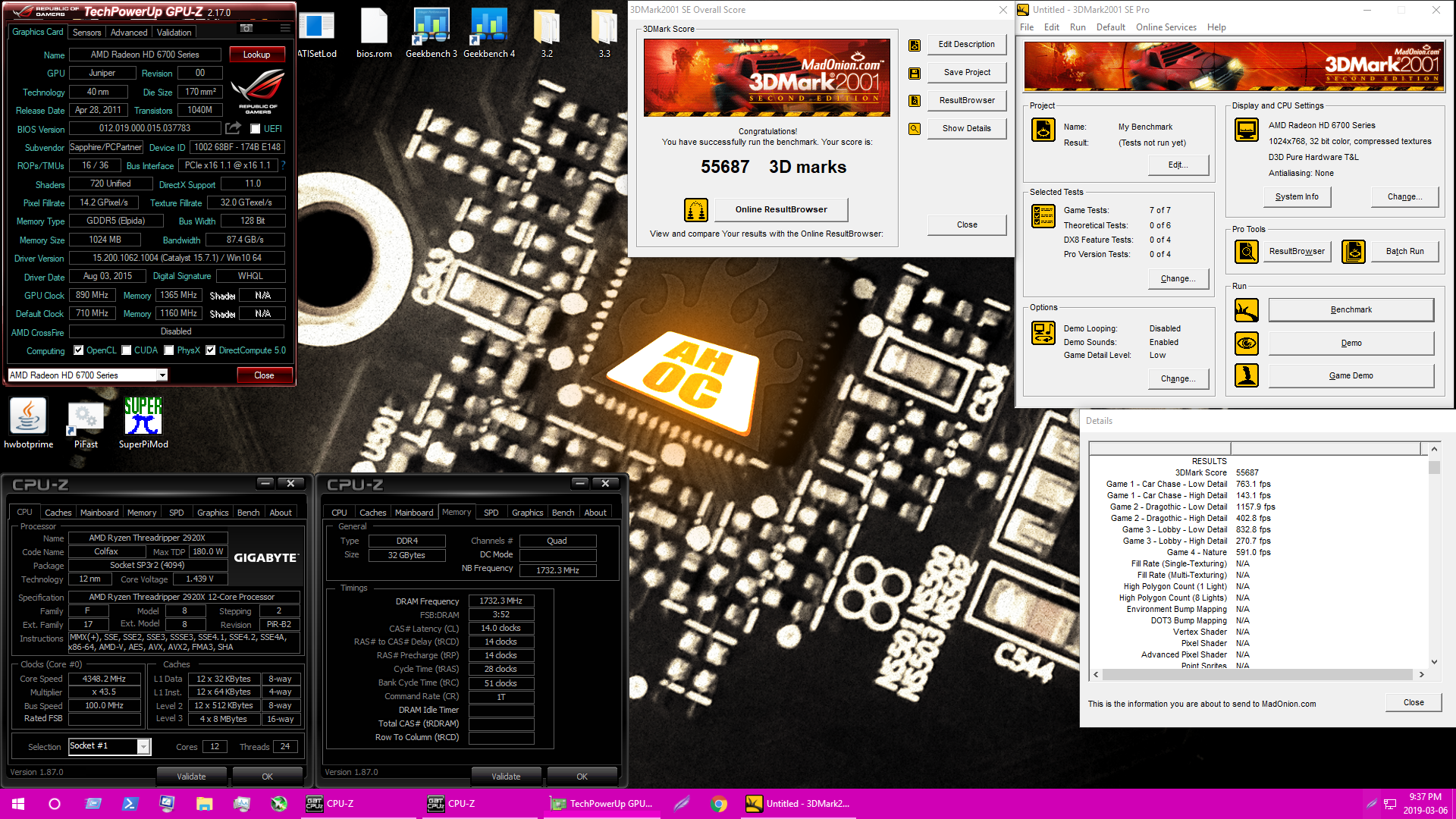Switch to the Validation tab in GPU-Z
Screen dimensions: 1456x819
click(174, 33)
